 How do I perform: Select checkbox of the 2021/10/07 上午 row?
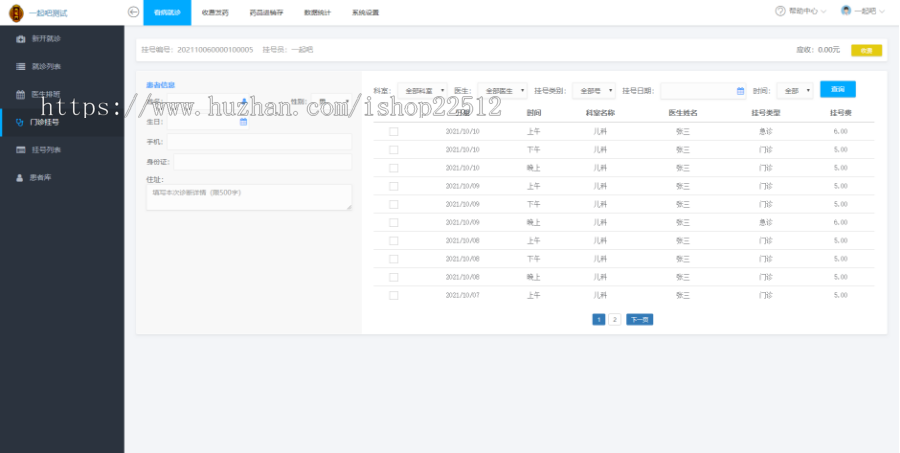click(x=393, y=295)
